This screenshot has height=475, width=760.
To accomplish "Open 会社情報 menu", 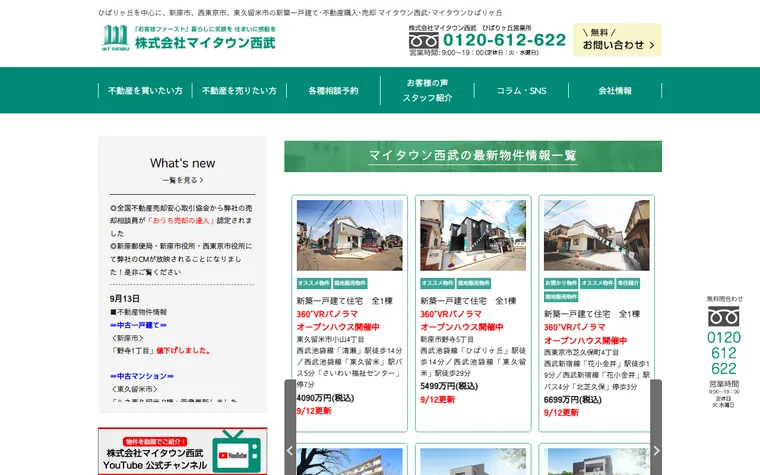I will tap(615, 91).
